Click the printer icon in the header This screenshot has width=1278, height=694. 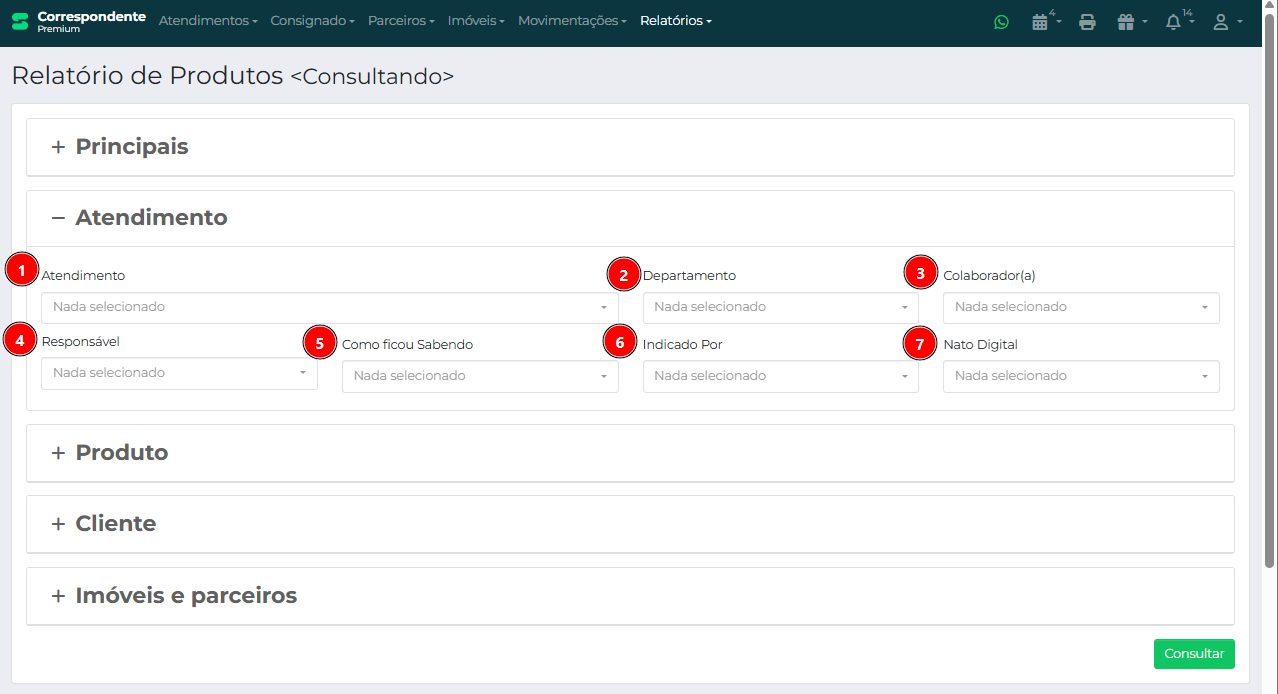[1087, 22]
